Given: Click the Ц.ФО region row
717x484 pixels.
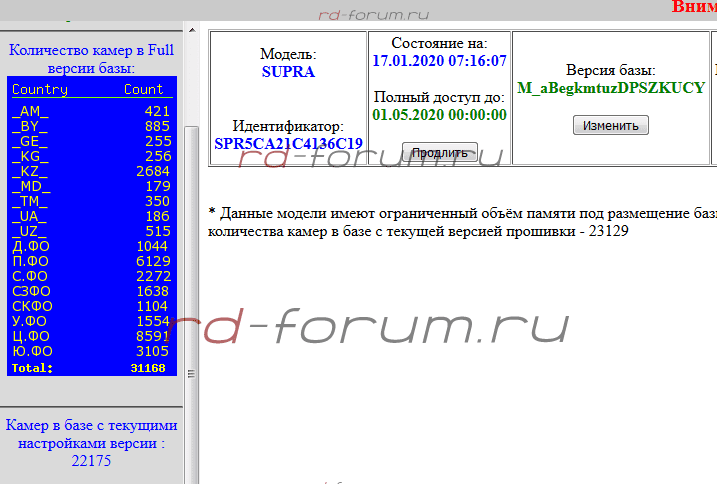Looking at the screenshot, I should [91, 336].
